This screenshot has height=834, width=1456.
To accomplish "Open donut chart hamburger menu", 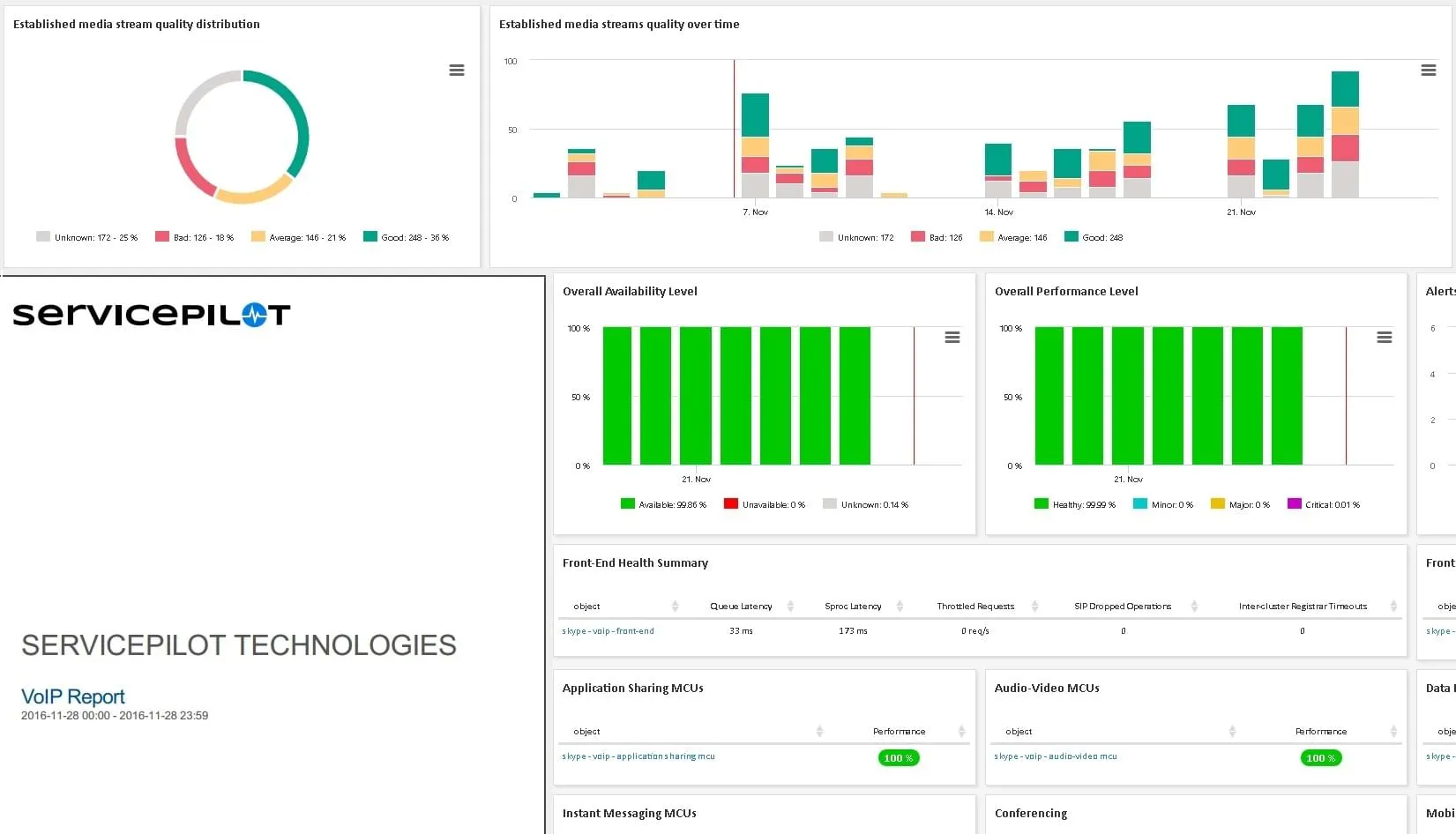I will click(x=457, y=71).
